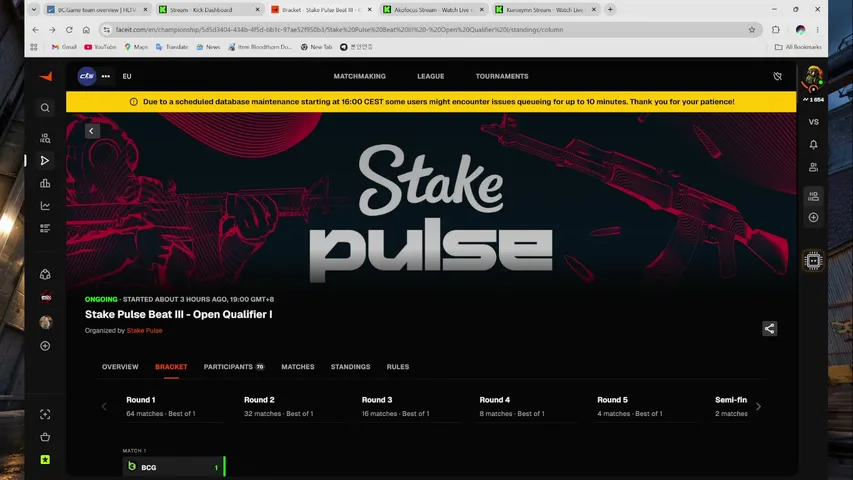Switch to the MATCHES tab
Screen dimensions: 853x480
(298, 367)
